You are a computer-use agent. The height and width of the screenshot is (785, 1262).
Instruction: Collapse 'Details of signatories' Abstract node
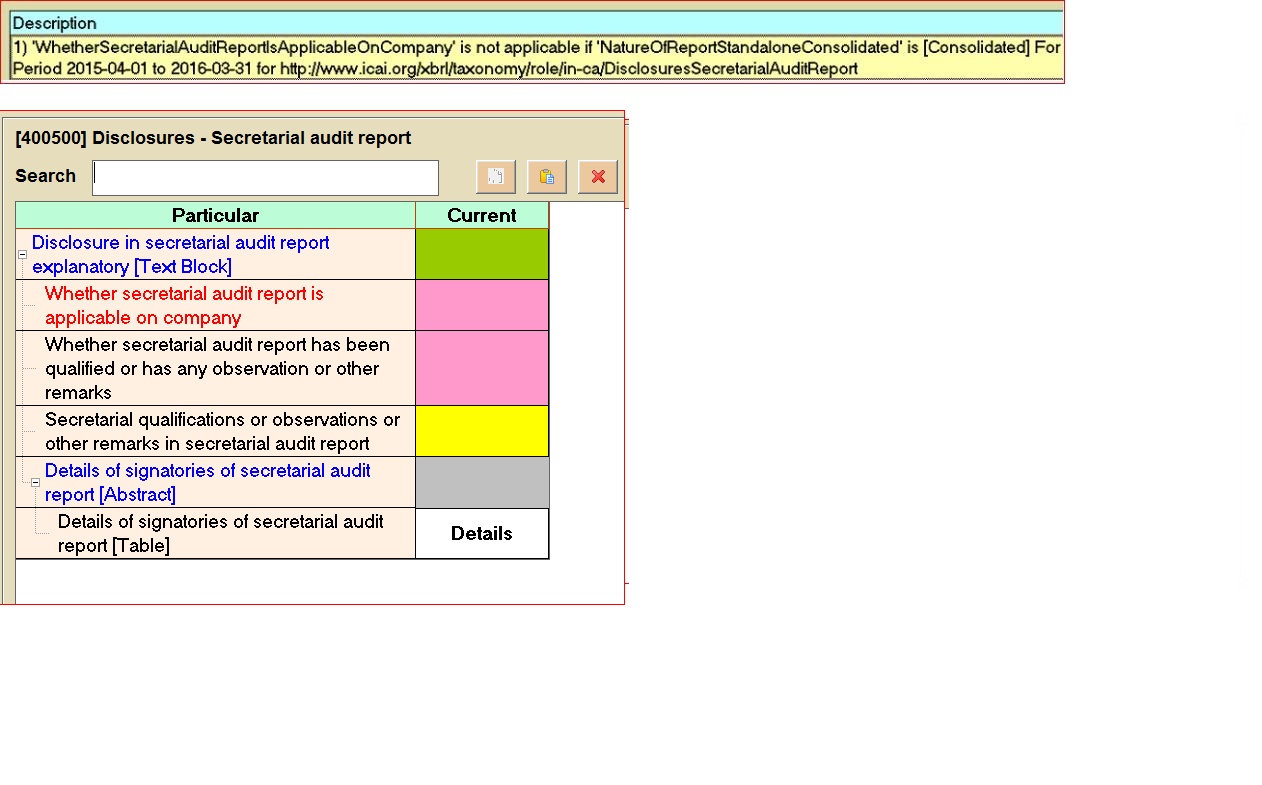(36, 482)
